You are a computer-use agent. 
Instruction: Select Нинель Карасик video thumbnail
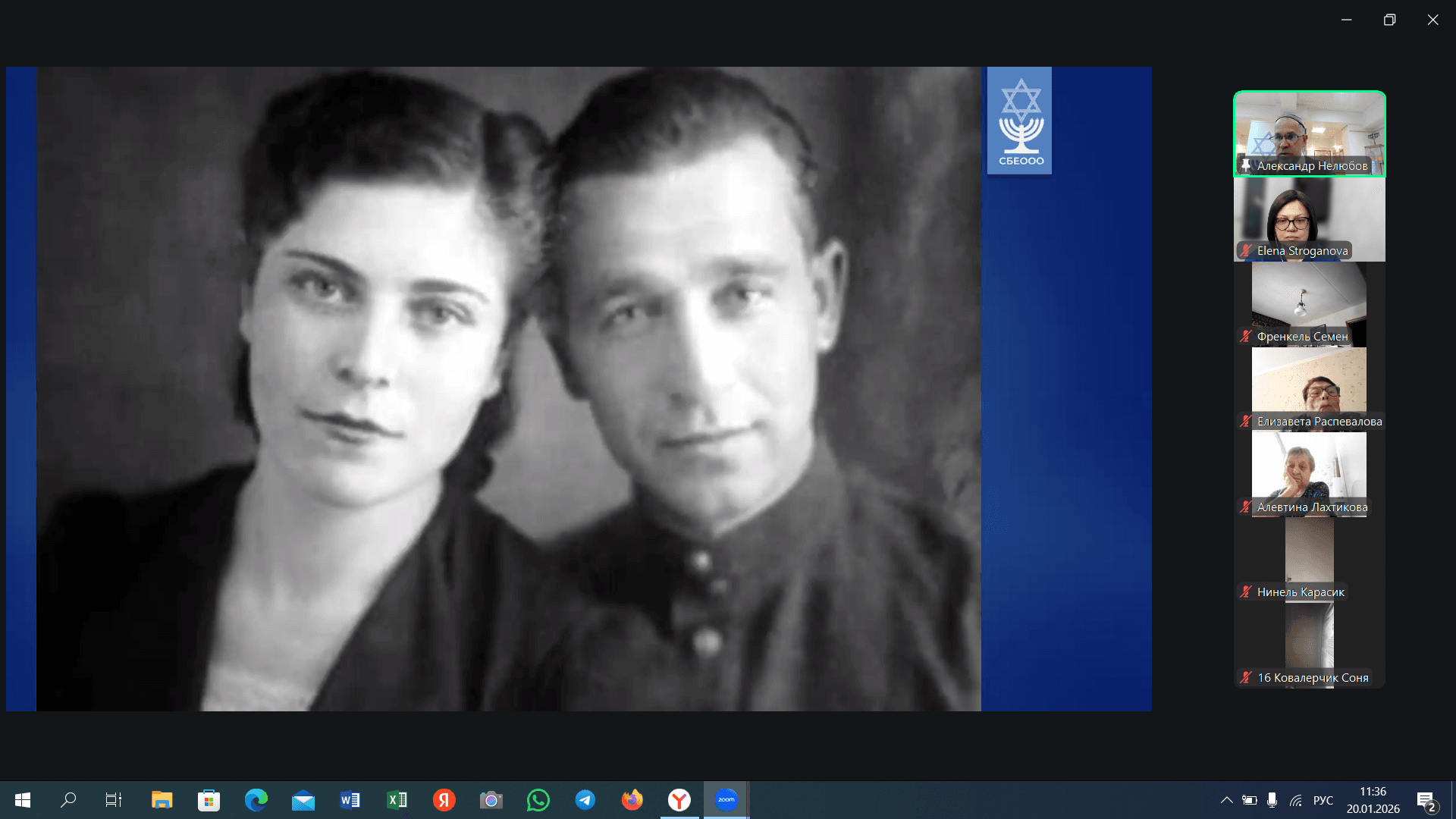pos(1310,560)
